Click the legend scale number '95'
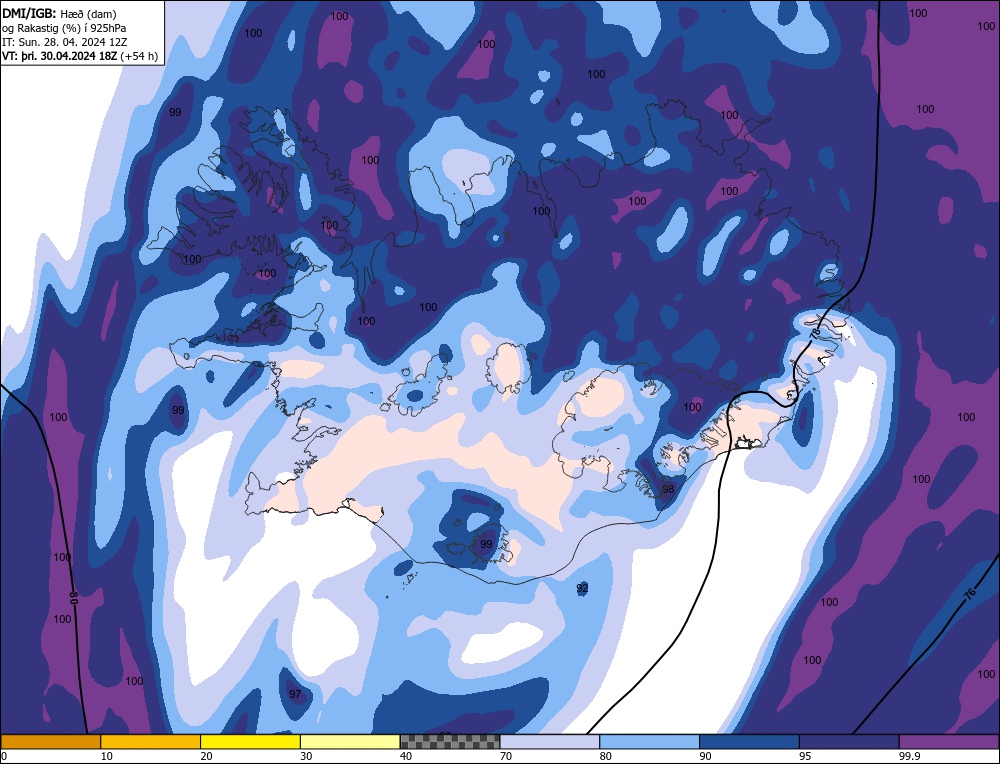1000x764 pixels. tap(805, 756)
